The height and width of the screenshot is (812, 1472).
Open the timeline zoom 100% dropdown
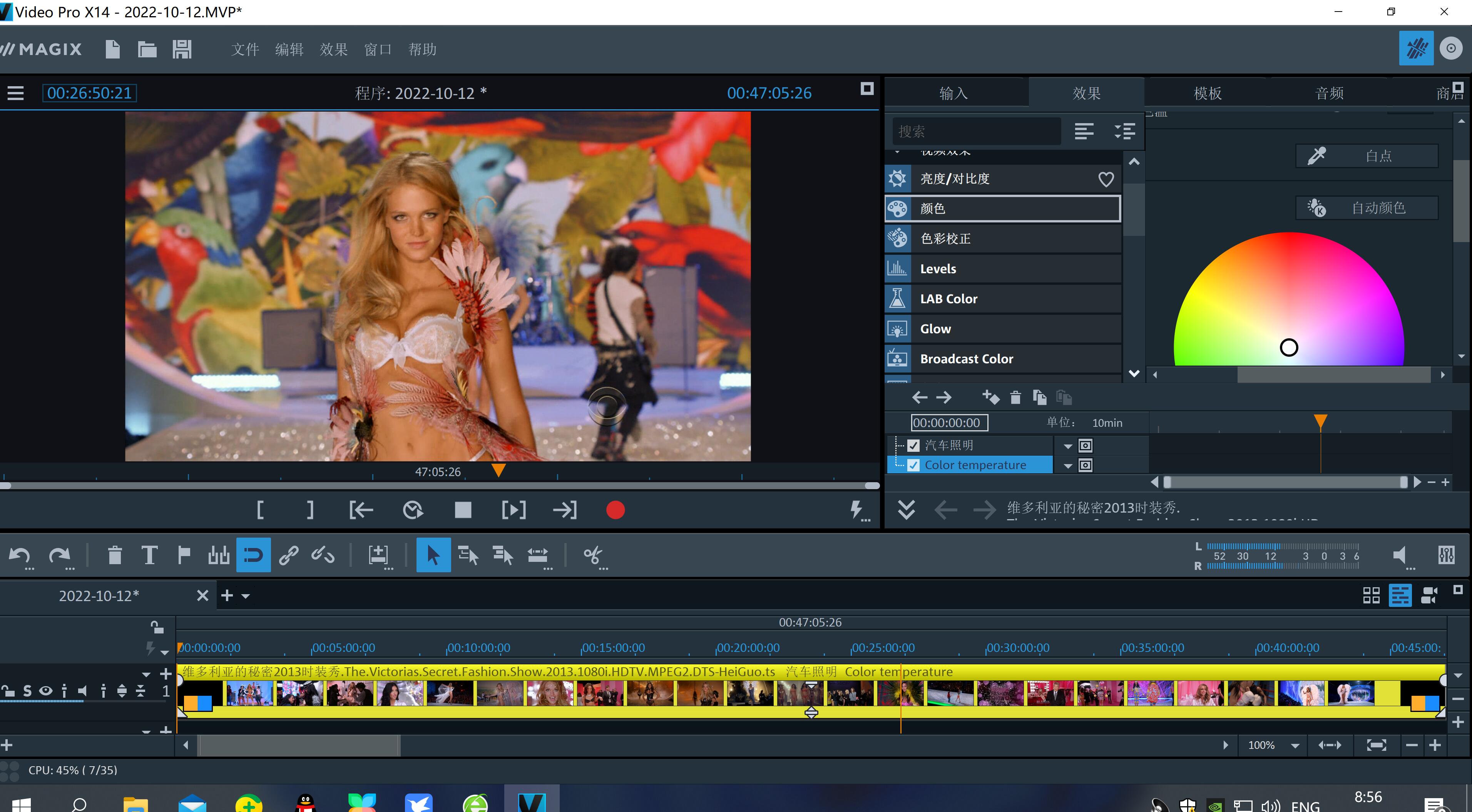1295,746
